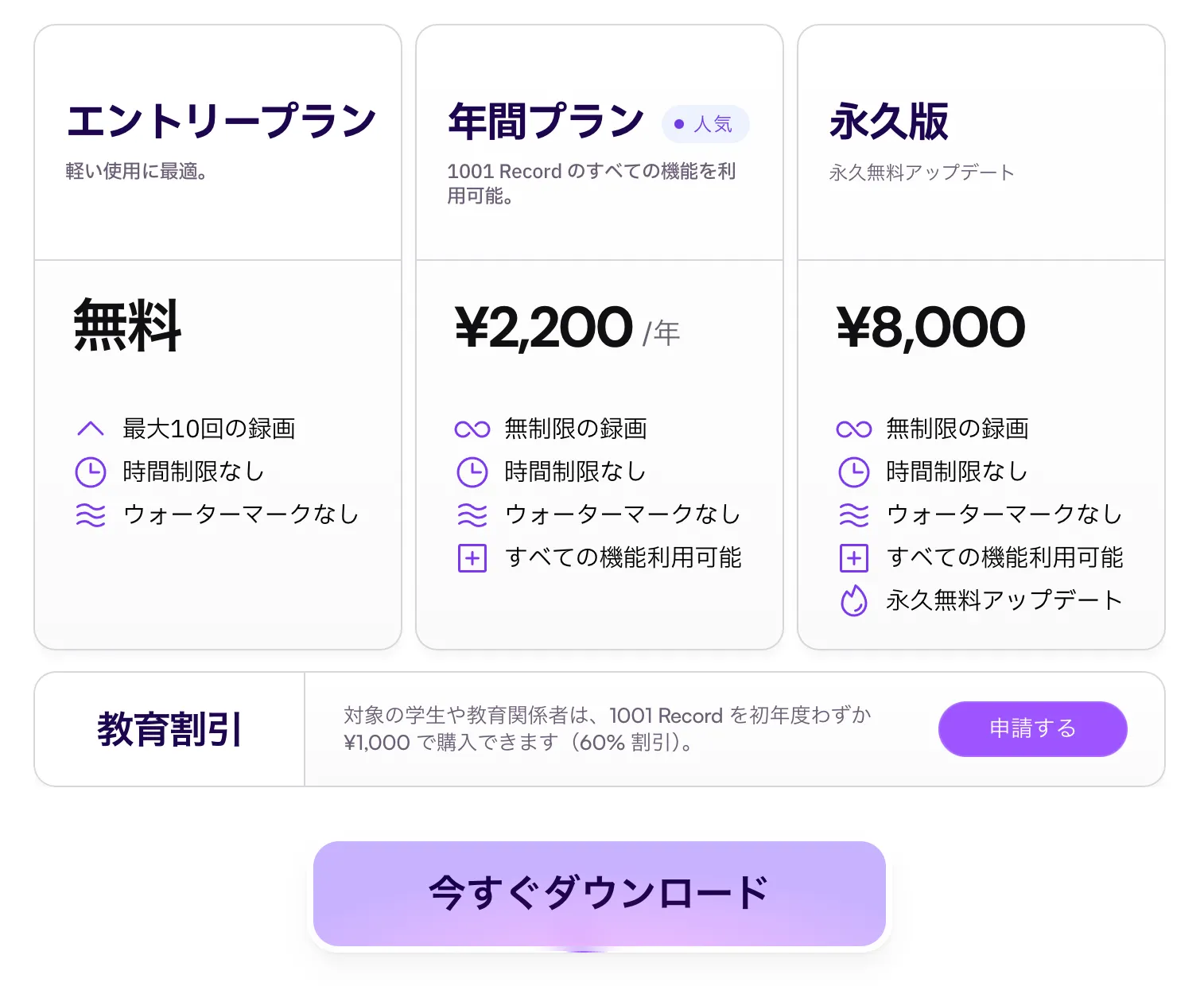Click the wave icon in the annual plan
The height and width of the screenshot is (986, 1204).
click(x=472, y=514)
